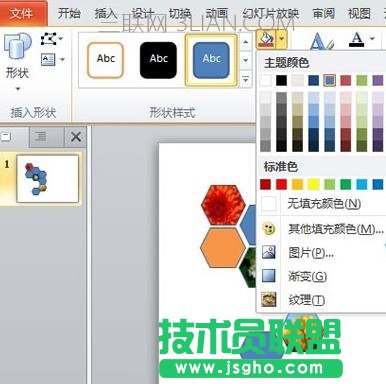The width and height of the screenshot is (386, 384).
Task: Apply the black Abc shape style
Action: (158, 60)
